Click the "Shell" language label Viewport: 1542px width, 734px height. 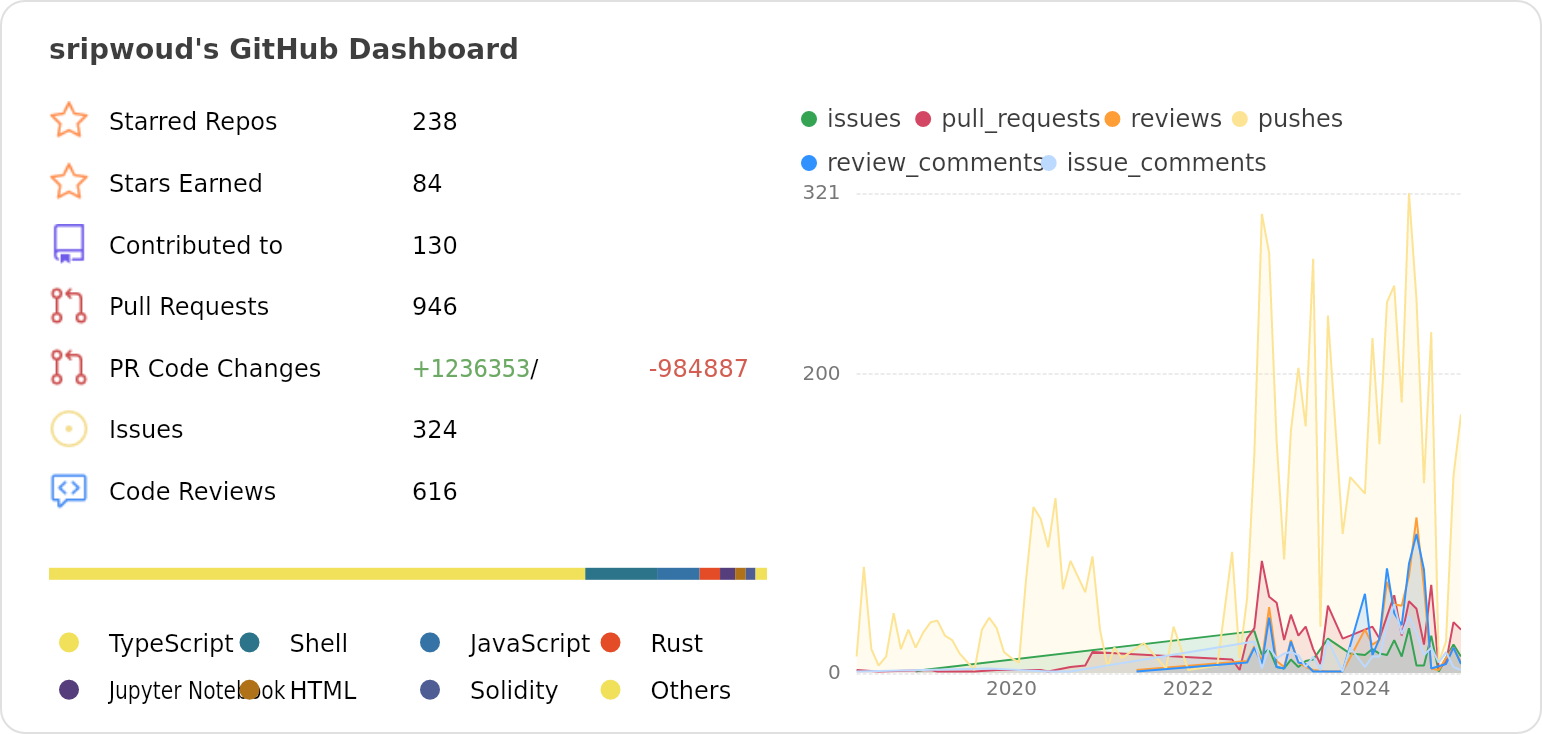click(319, 644)
